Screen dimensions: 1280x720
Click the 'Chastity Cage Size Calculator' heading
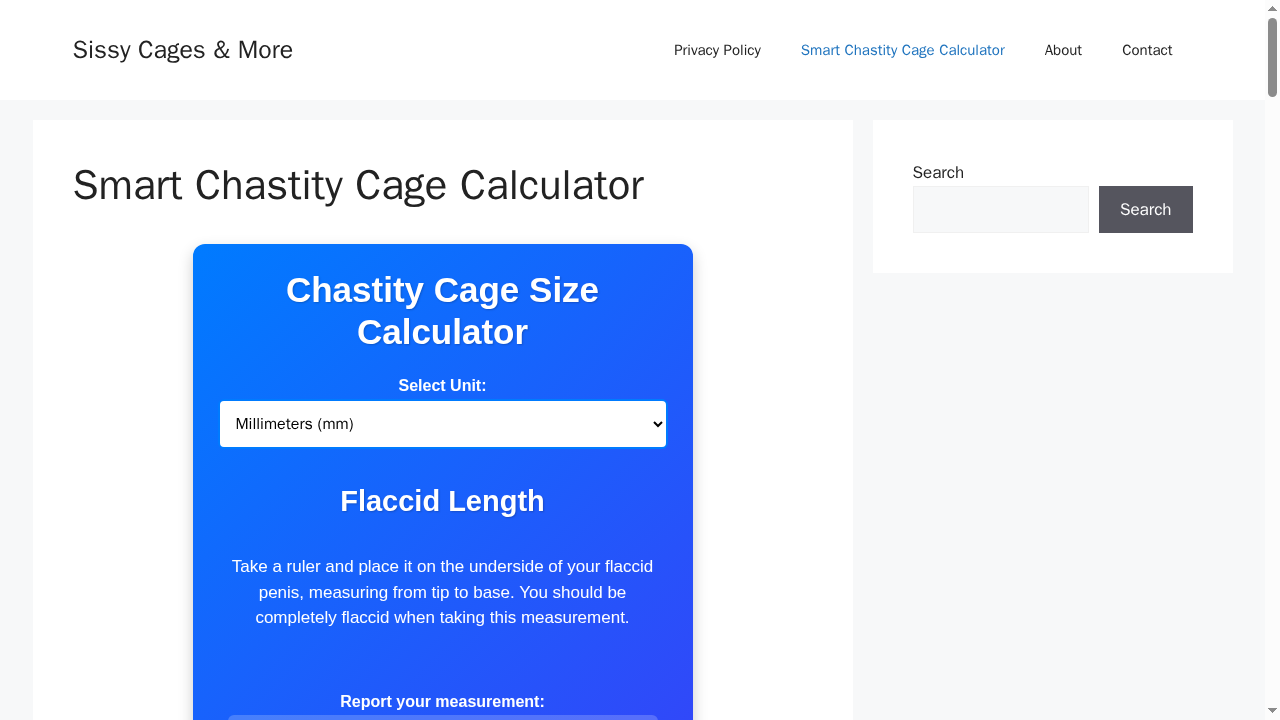tap(442, 311)
